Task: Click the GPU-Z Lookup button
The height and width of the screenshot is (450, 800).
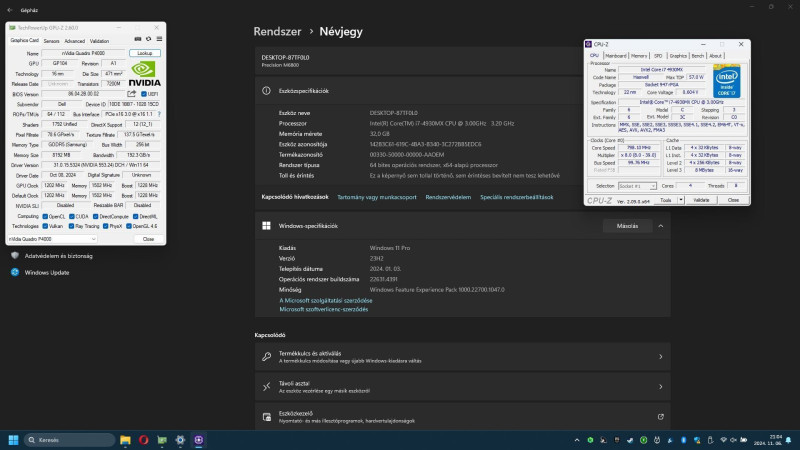Action: pyautogui.click(x=145, y=53)
